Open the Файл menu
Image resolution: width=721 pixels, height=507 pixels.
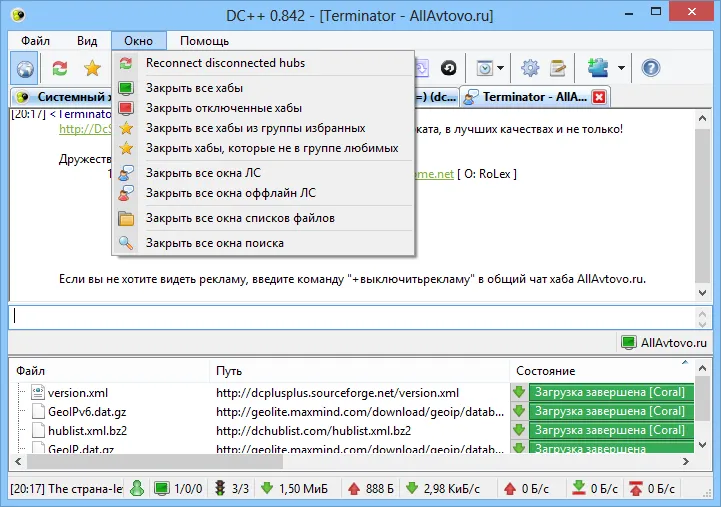(35, 41)
